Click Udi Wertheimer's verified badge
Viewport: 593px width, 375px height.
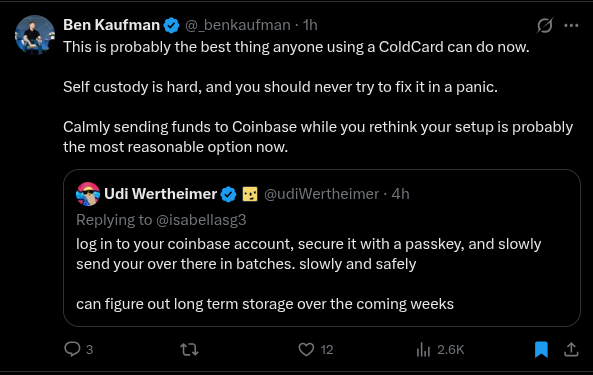[228, 194]
